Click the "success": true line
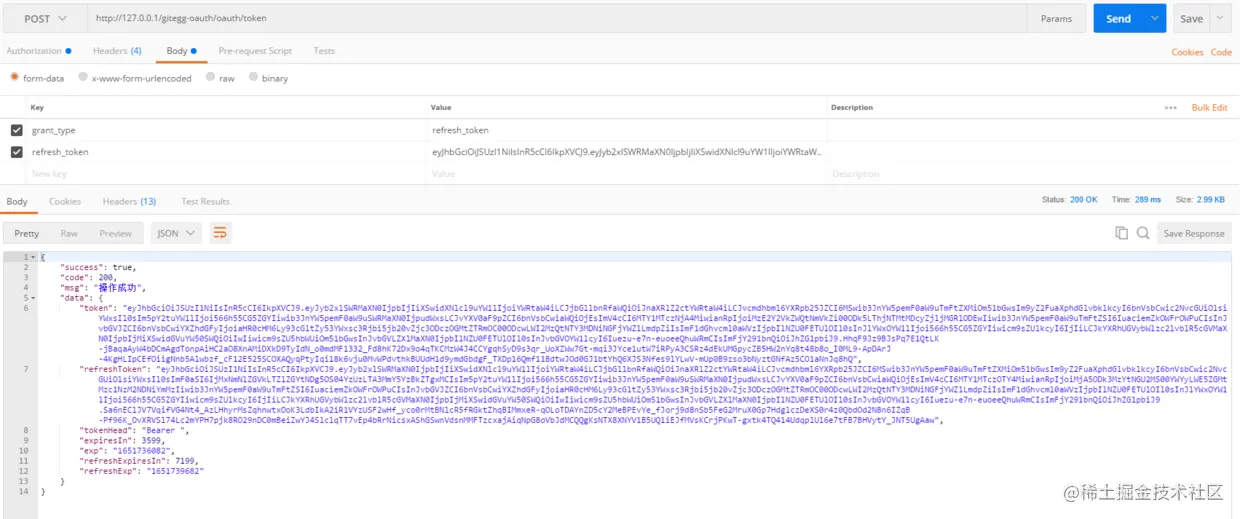 [98, 267]
